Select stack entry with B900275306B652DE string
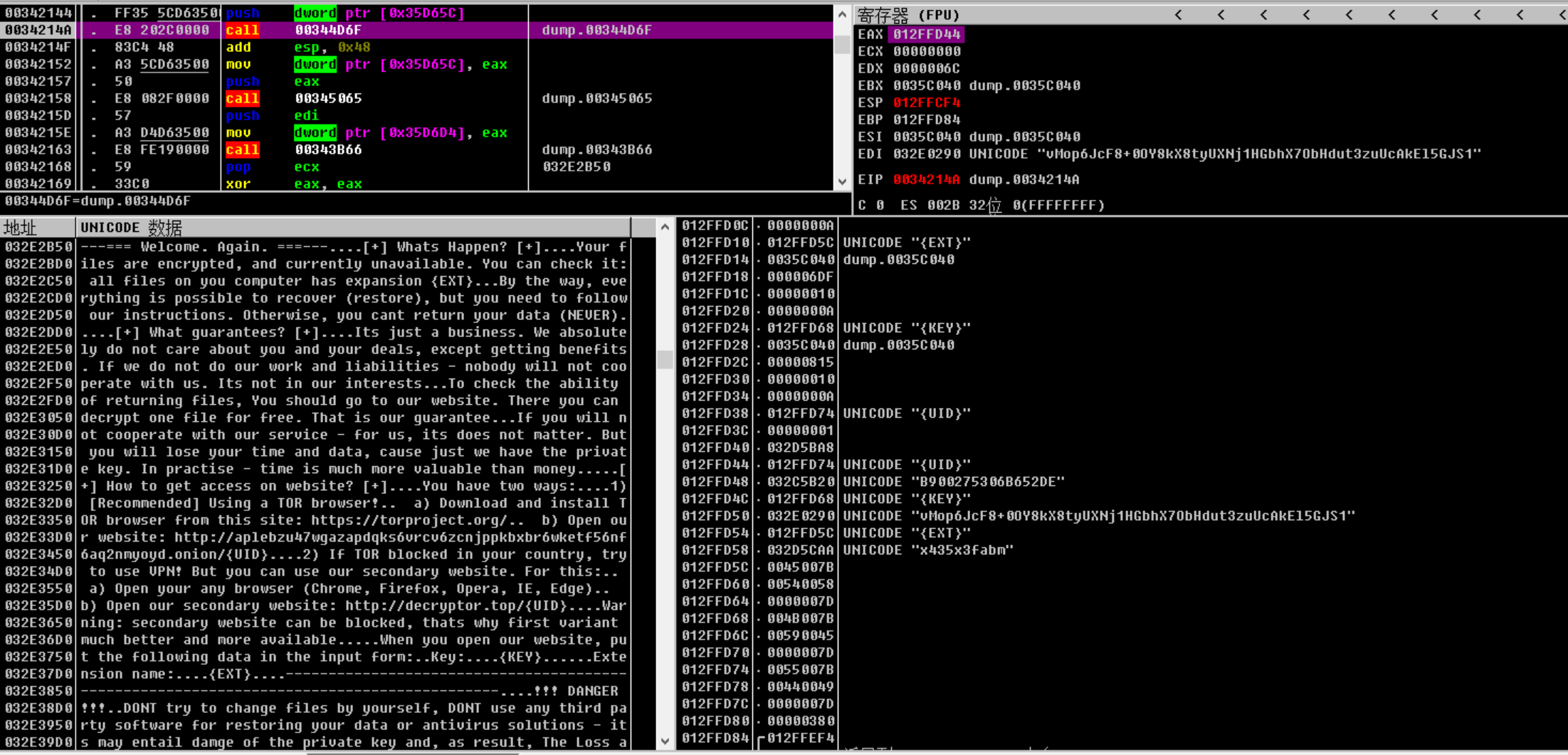The image size is (1568, 755). (x=1122, y=482)
